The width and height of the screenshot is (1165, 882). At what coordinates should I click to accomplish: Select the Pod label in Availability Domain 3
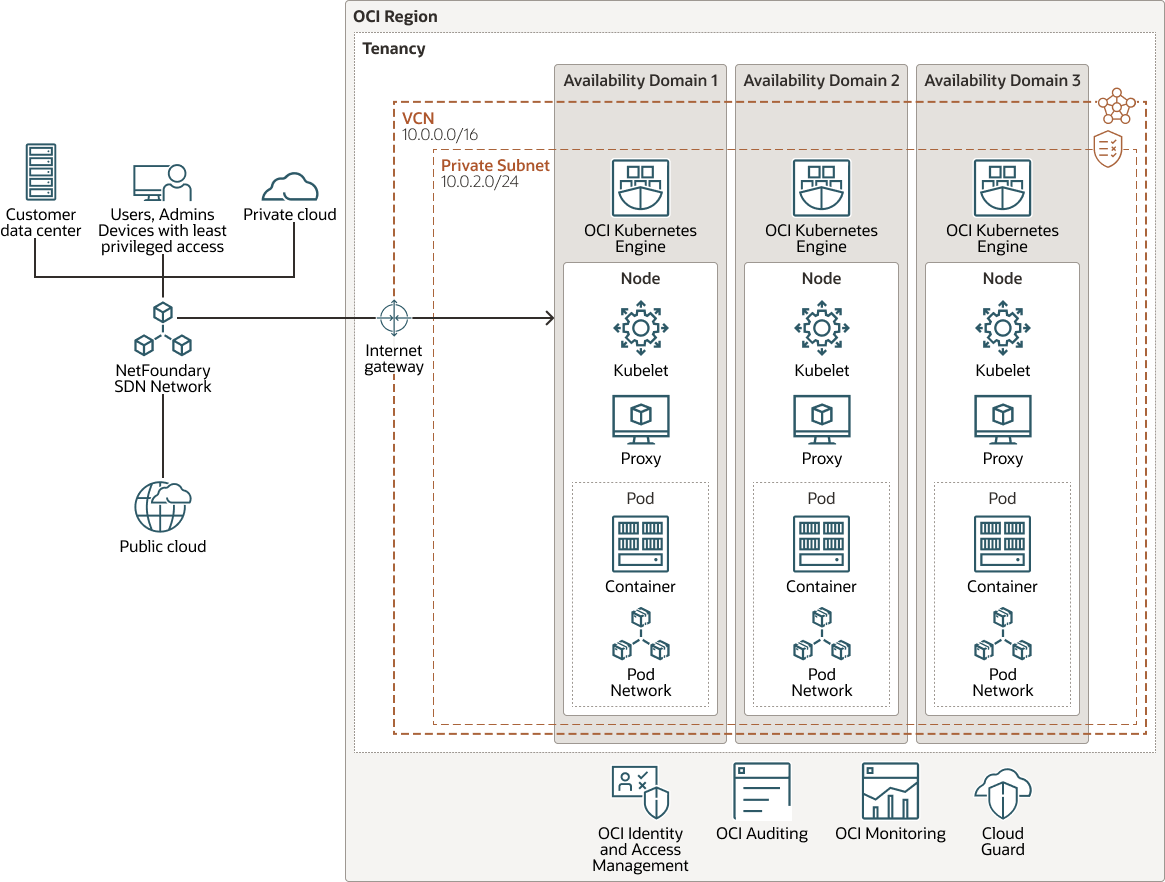(x=1002, y=499)
